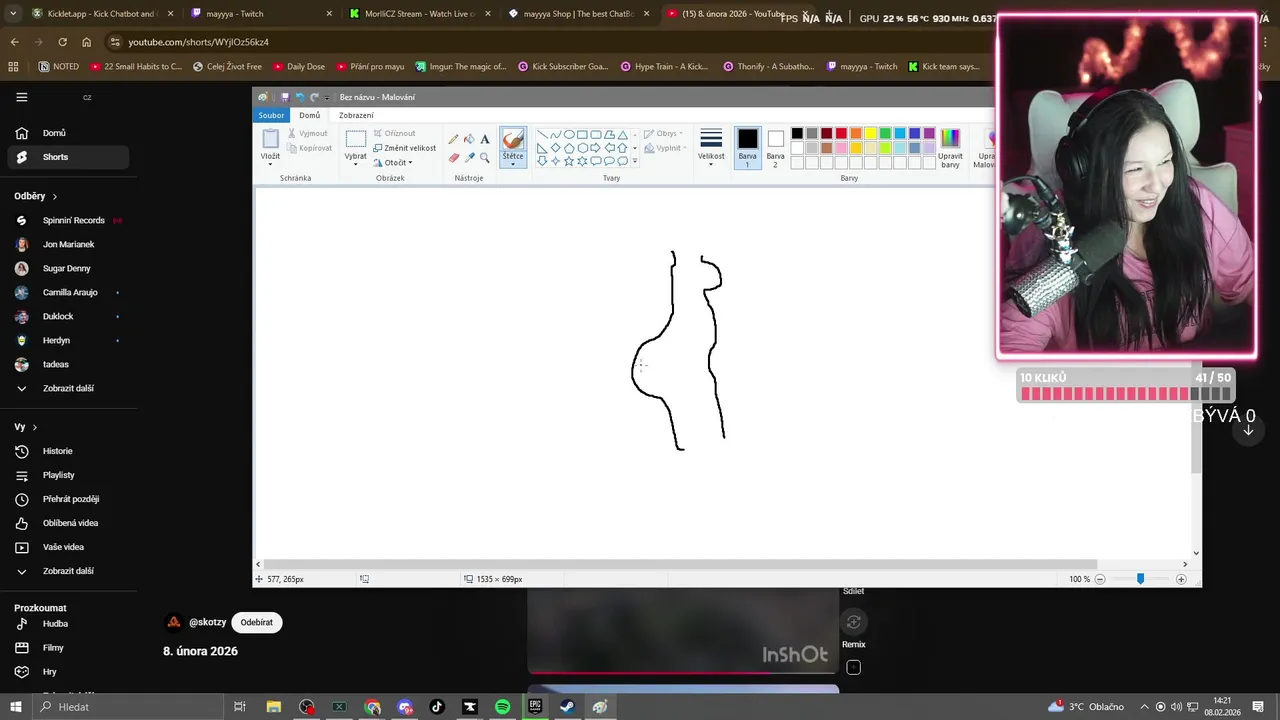
Task: Open the Daily Dose bookmark
Action: tap(298, 66)
